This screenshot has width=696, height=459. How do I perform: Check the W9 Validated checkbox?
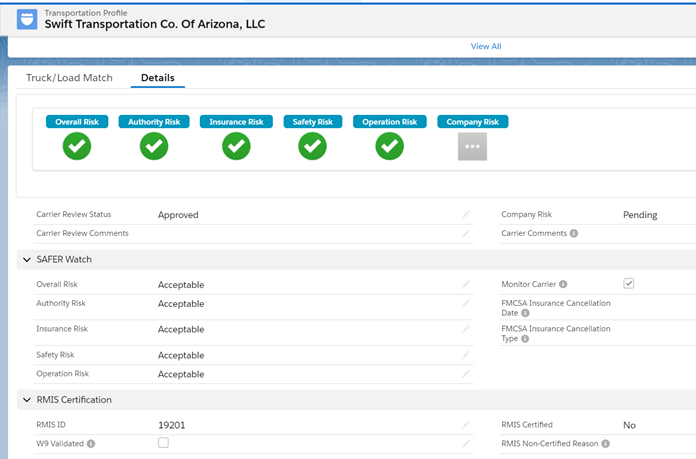[x=163, y=443]
